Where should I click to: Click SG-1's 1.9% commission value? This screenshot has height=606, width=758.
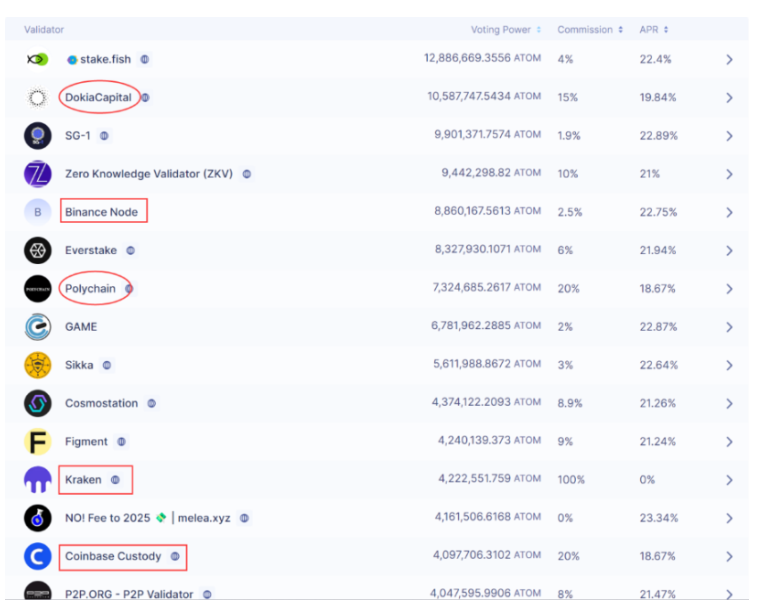click(568, 136)
